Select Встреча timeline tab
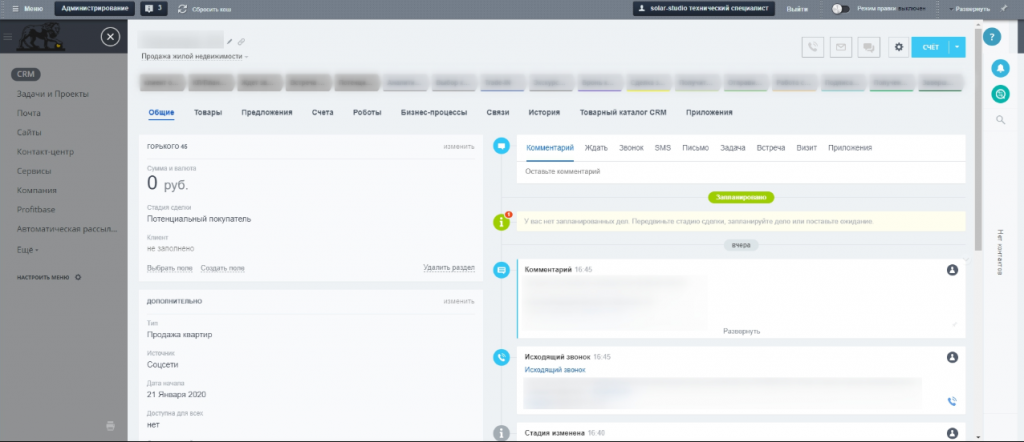 point(771,148)
